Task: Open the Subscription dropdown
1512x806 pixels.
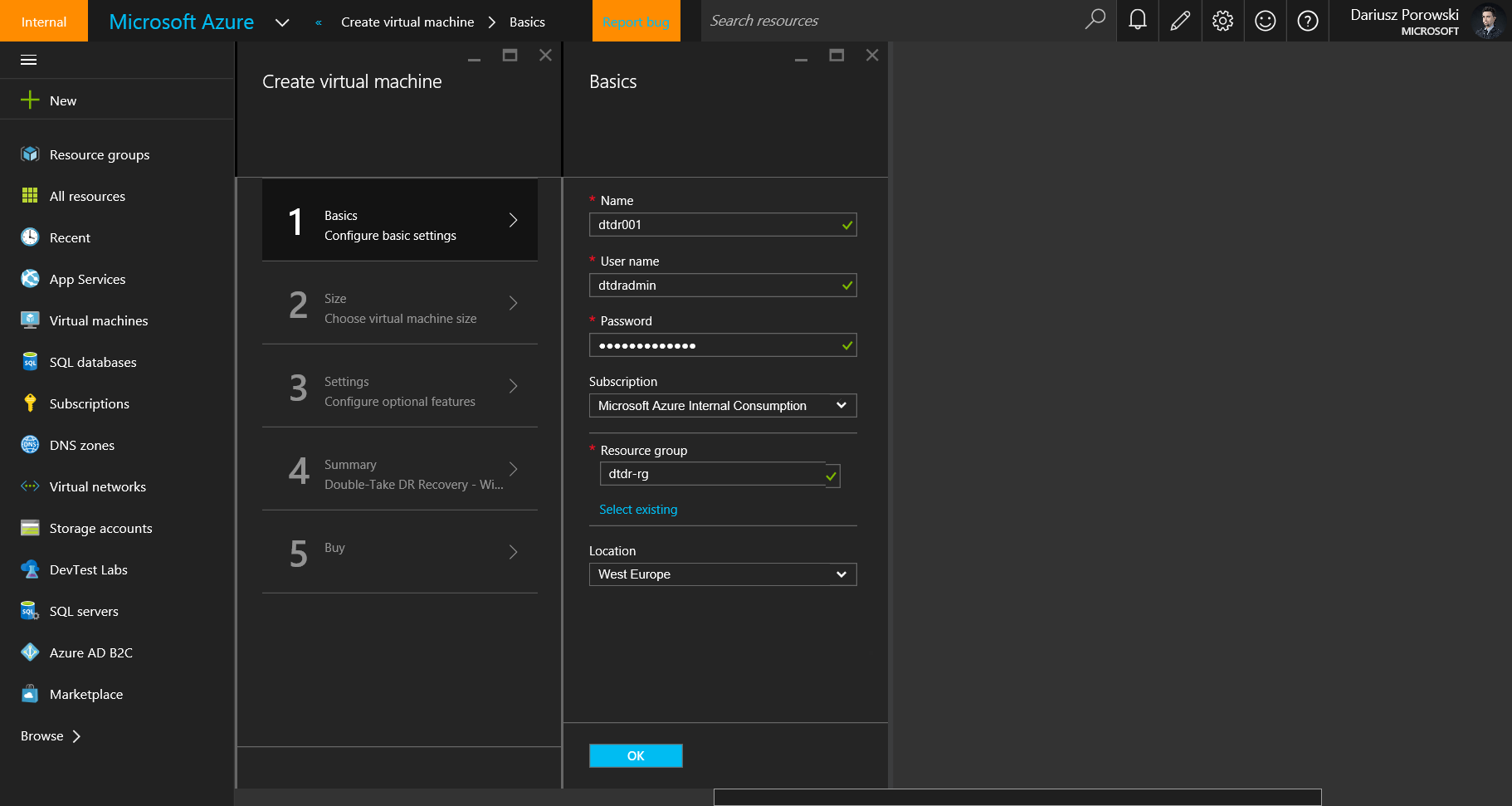Action: [x=723, y=406]
